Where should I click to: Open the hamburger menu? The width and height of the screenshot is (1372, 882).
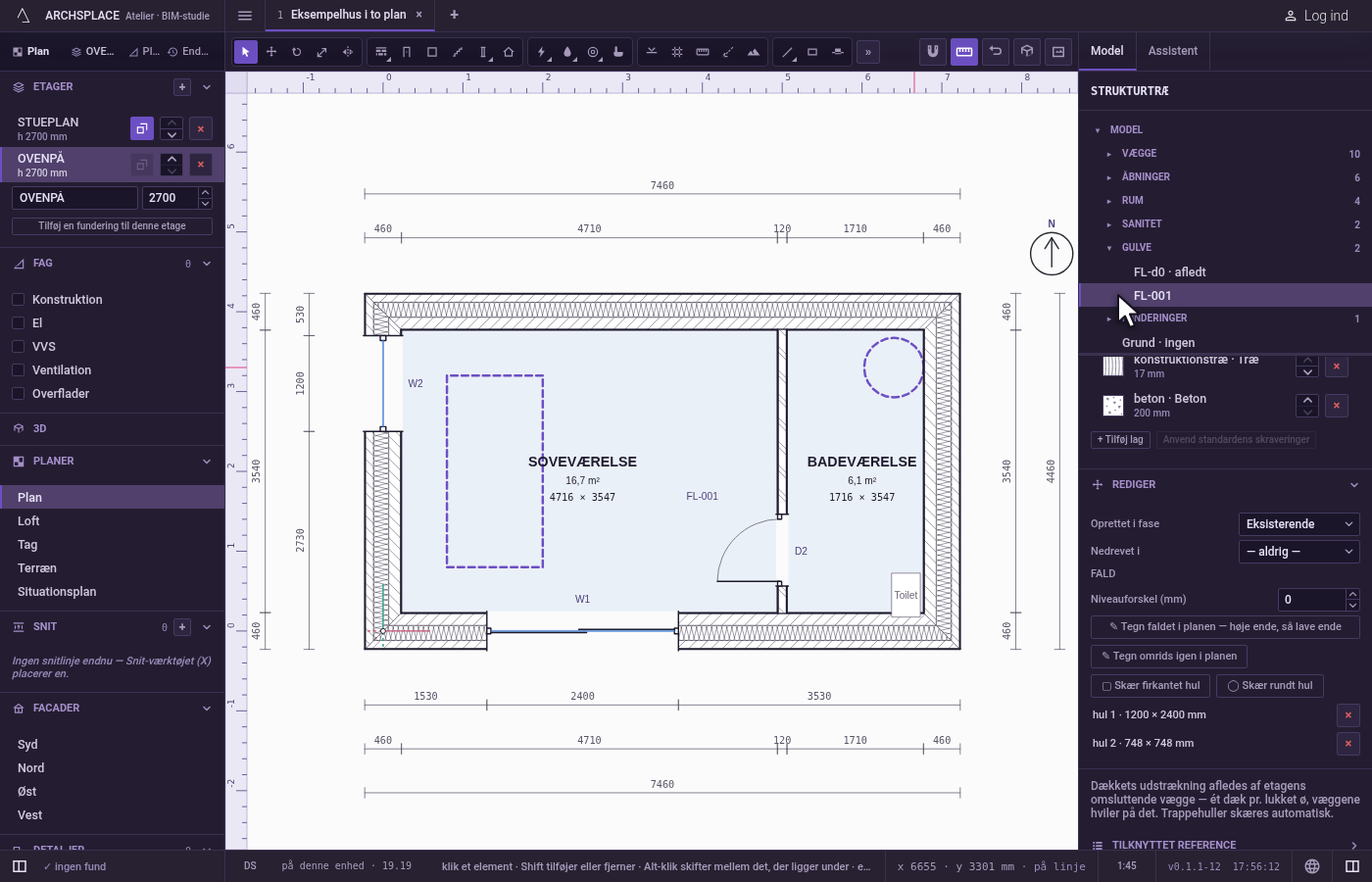pyautogui.click(x=245, y=15)
